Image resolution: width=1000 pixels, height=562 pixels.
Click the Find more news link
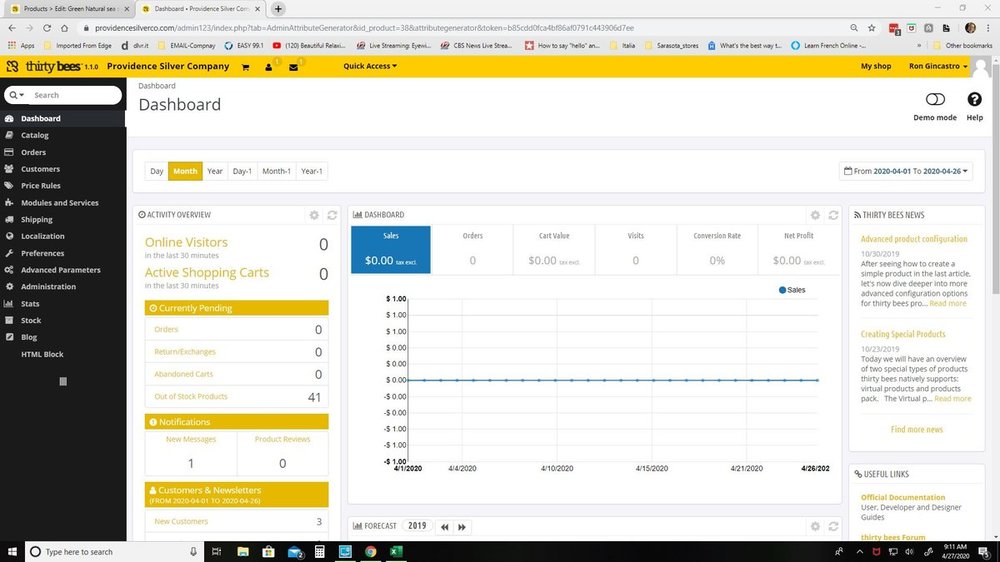coord(916,429)
